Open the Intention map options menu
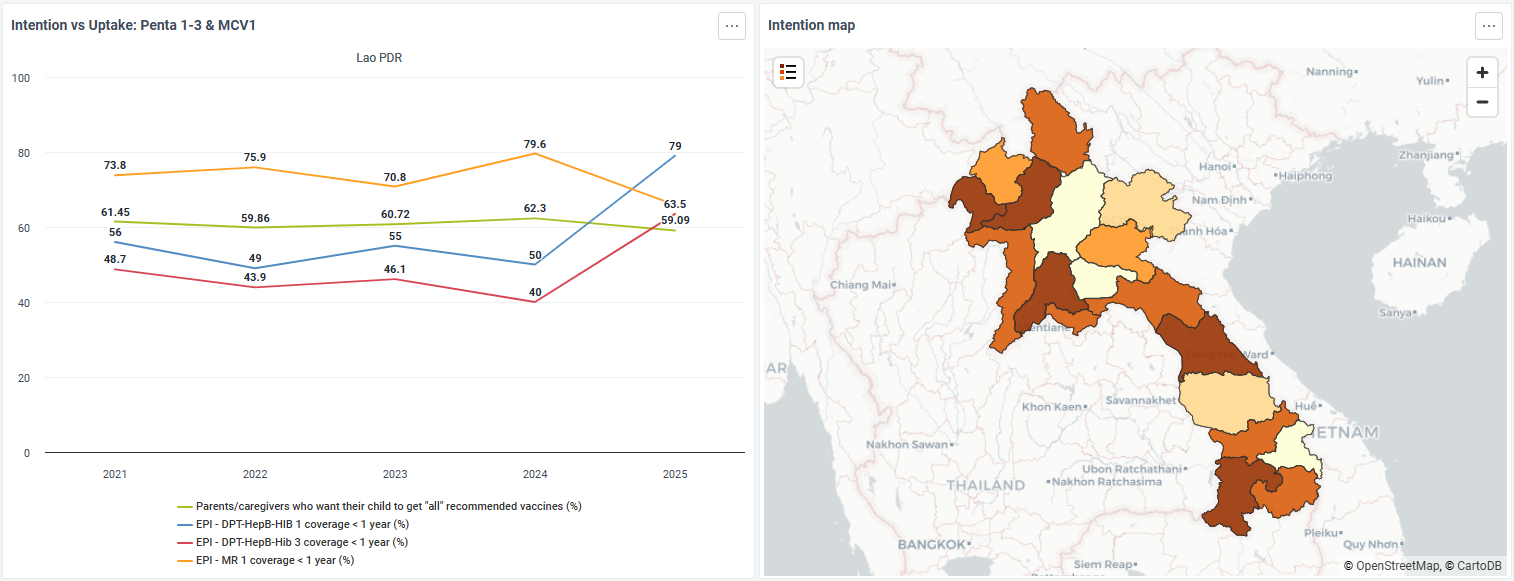This screenshot has height=581, width=1514. (x=1489, y=26)
